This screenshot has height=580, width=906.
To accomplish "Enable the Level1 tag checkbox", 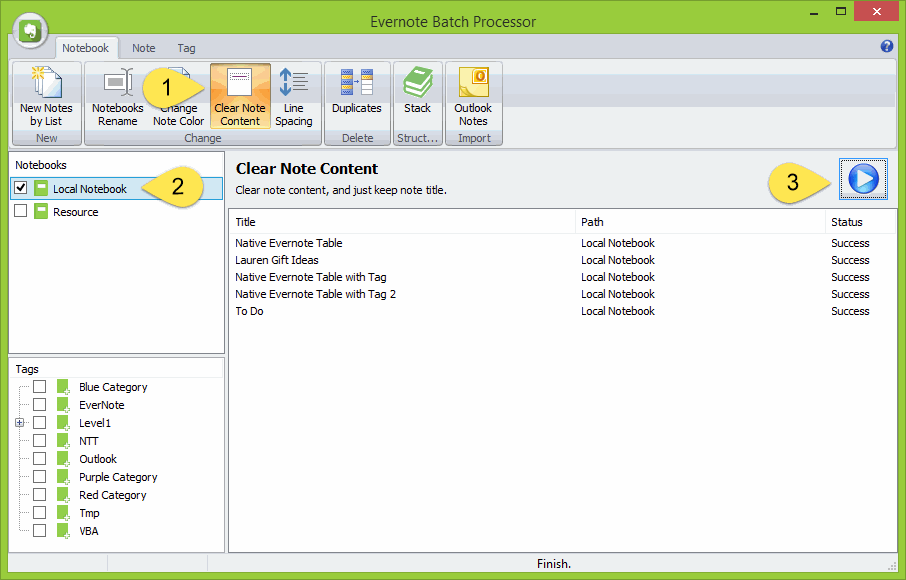I will coord(39,422).
